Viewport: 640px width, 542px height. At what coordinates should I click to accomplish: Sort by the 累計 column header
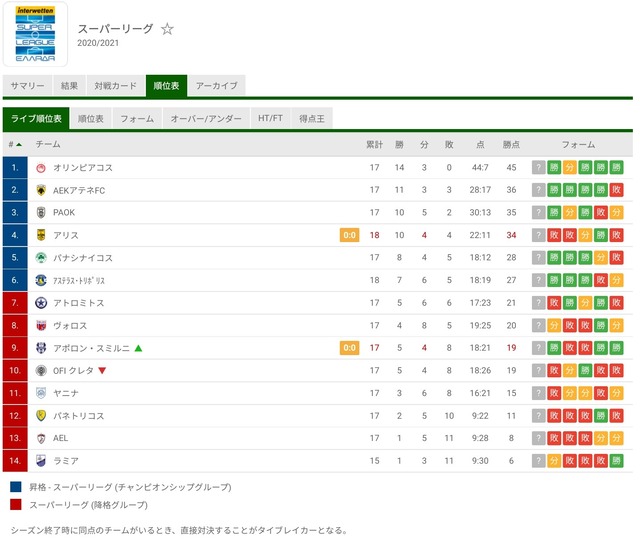click(x=374, y=144)
